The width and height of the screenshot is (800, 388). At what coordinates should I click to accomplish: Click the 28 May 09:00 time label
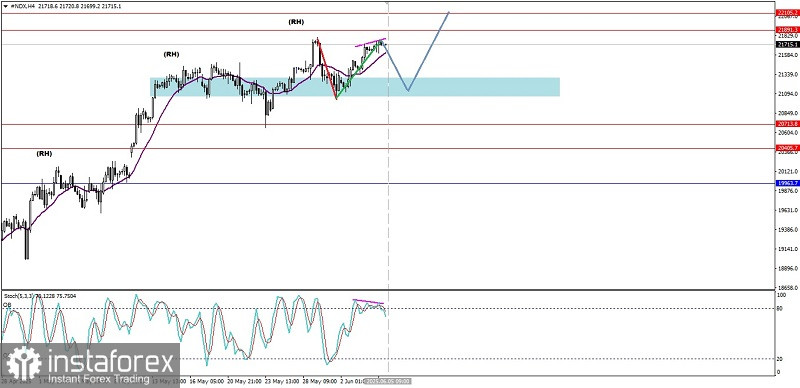[319, 381]
